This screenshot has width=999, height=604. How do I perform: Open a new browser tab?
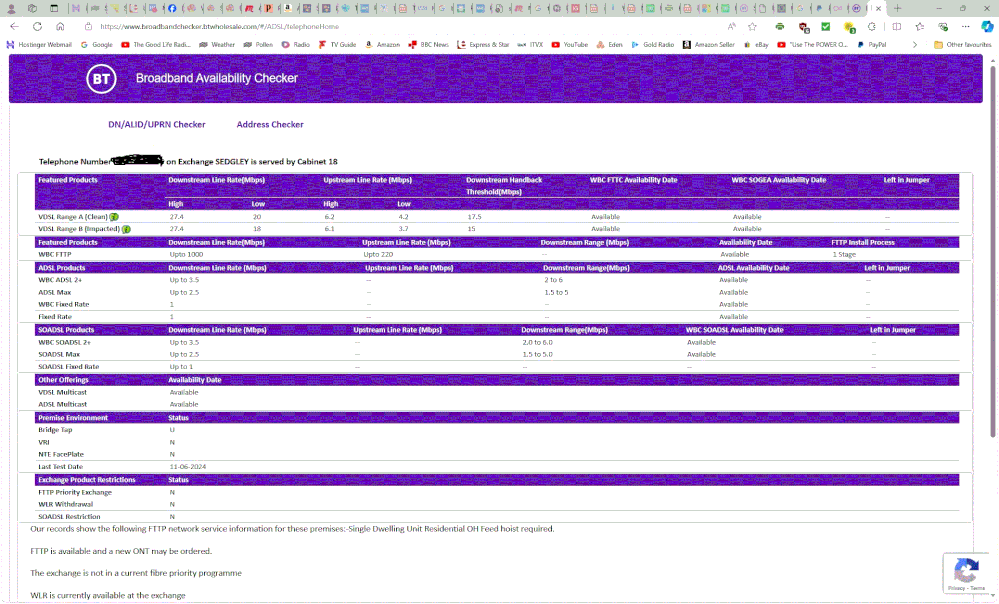(x=897, y=8)
